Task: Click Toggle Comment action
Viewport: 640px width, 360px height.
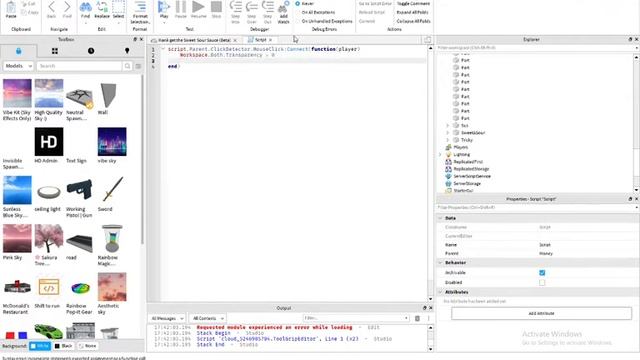Action: (413, 3)
